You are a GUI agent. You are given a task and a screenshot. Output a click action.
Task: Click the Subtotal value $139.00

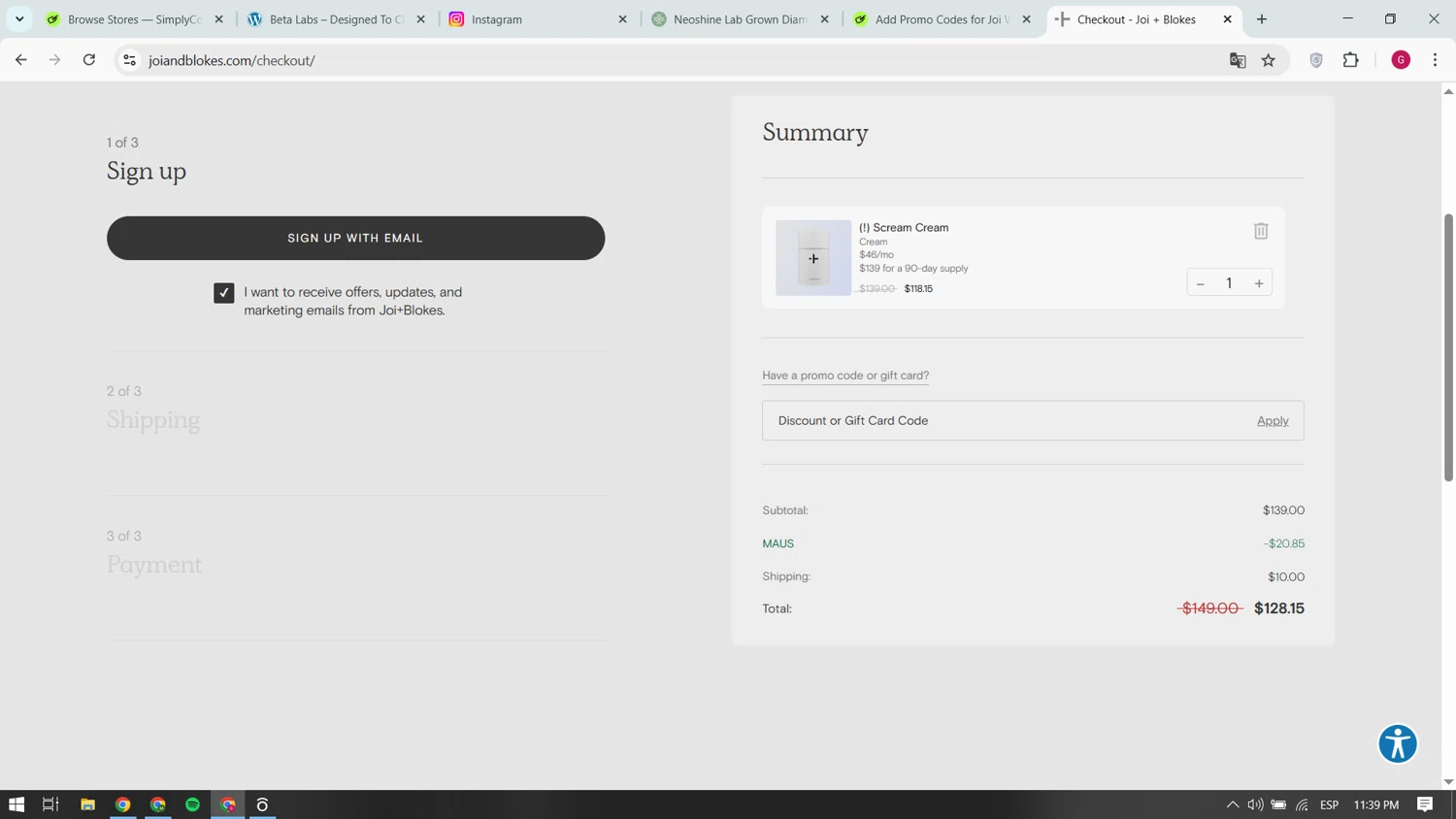coord(1283,510)
